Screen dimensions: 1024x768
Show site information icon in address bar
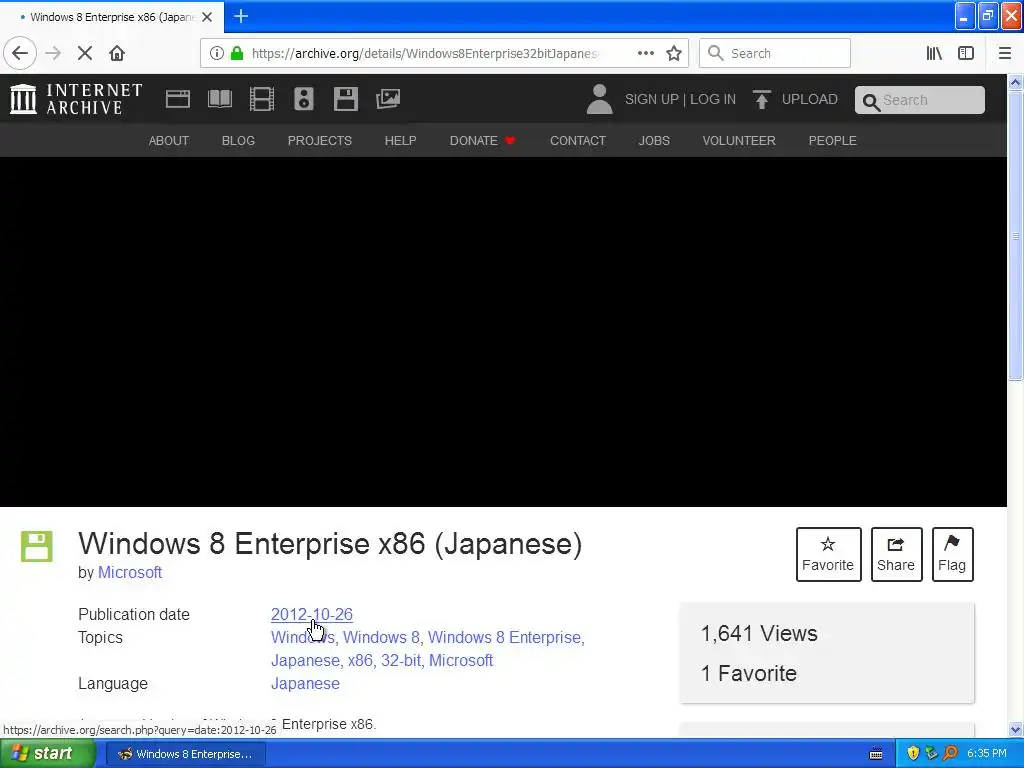pos(217,53)
